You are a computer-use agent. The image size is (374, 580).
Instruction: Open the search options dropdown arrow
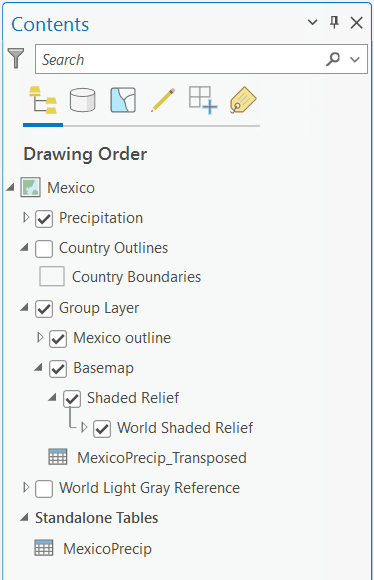[x=355, y=59]
